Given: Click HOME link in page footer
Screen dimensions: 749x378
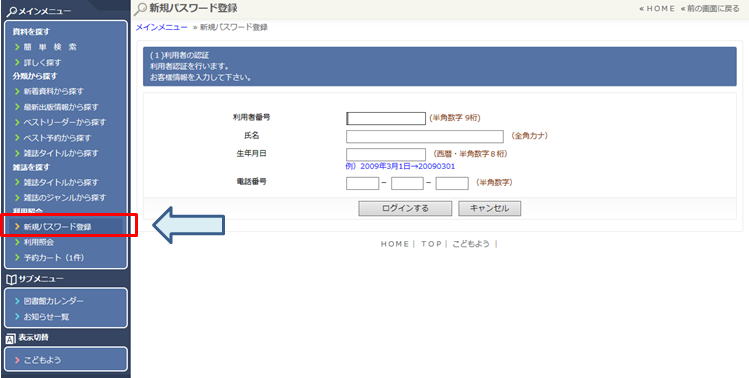Looking at the screenshot, I should click(395, 244).
